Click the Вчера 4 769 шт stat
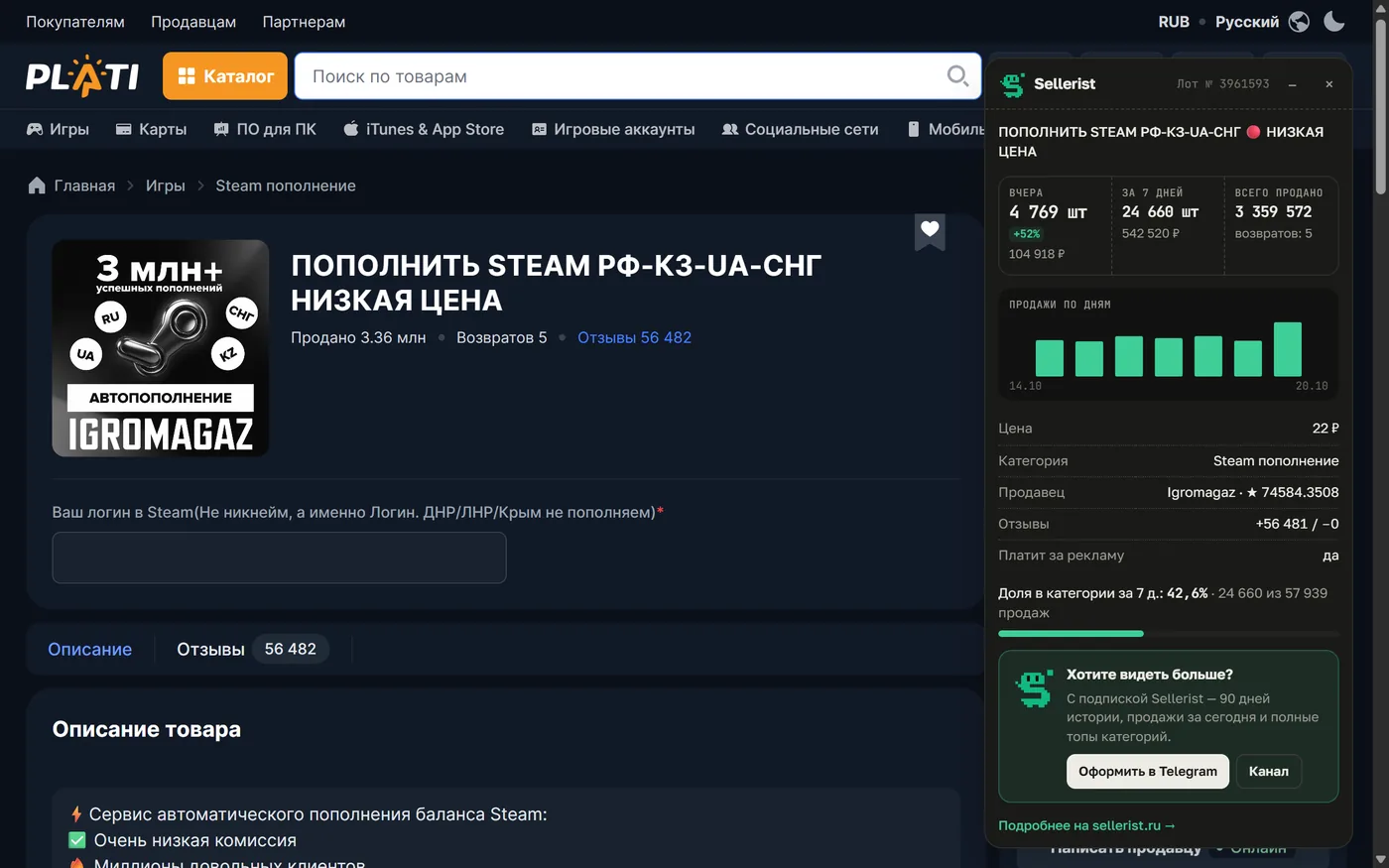Screen dimensions: 1389x868 point(1048,211)
